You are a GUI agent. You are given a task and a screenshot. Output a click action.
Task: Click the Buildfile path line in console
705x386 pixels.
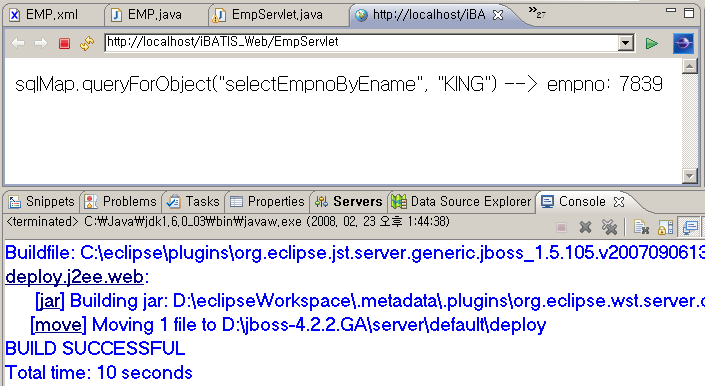(x=355, y=253)
